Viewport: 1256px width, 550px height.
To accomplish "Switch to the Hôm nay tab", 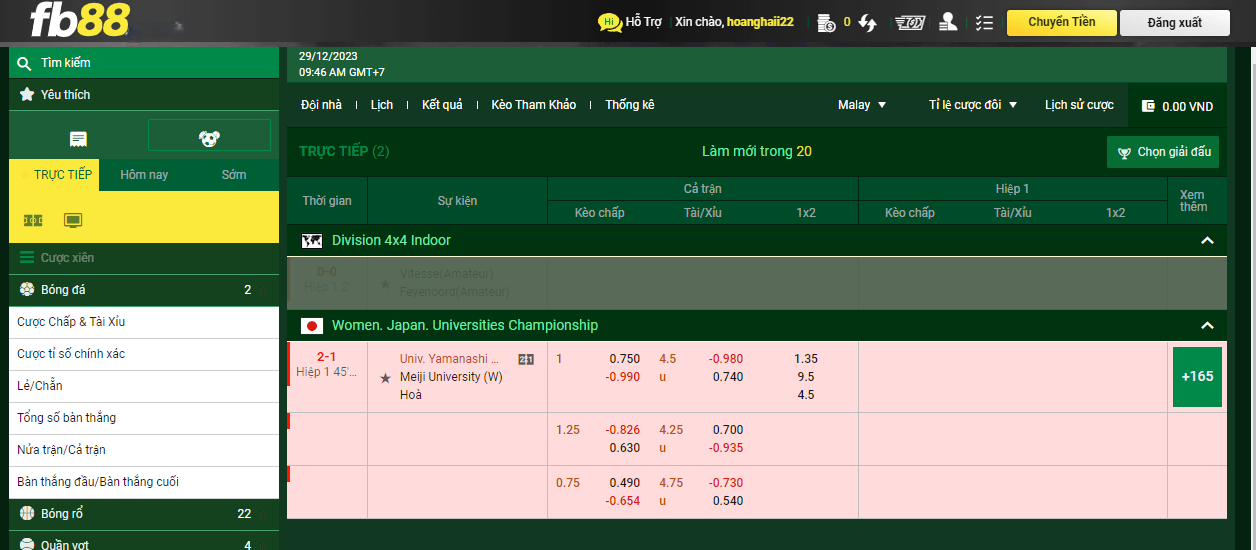I will click(x=144, y=175).
